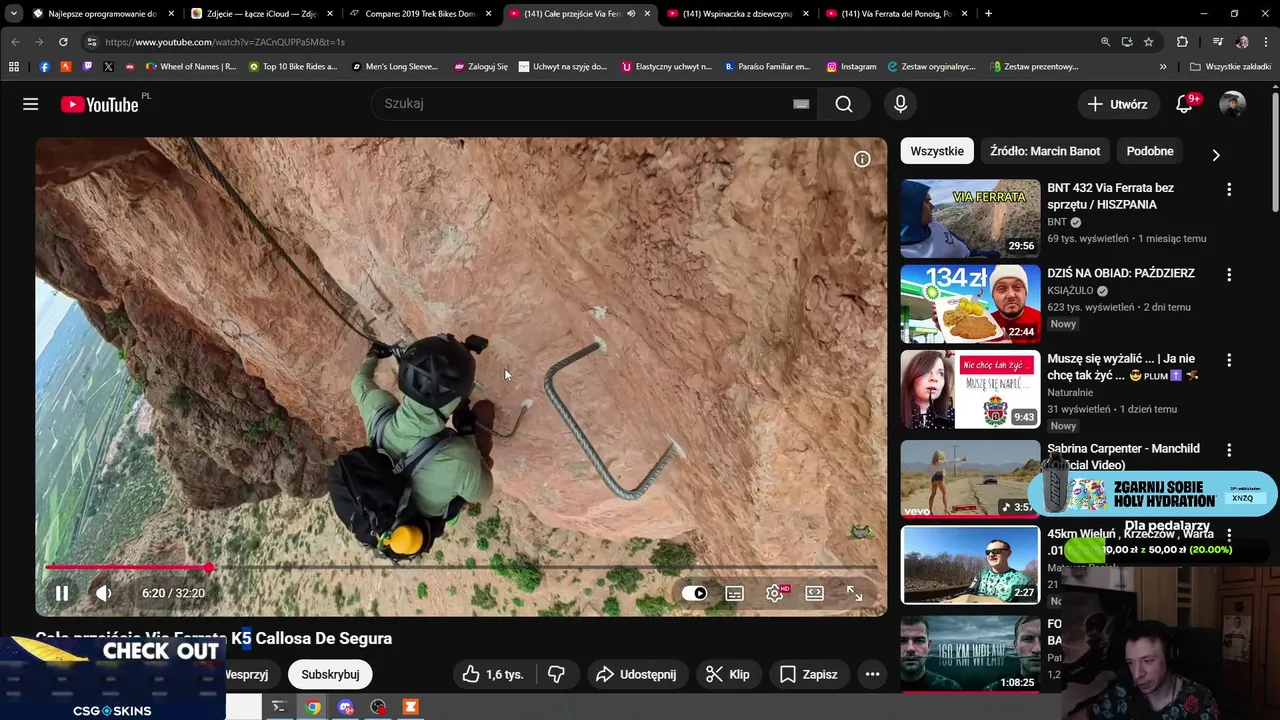Toggle subtitles in the player
Image resolution: width=1280 pixels, height=720 pixels.
point(735,593)
